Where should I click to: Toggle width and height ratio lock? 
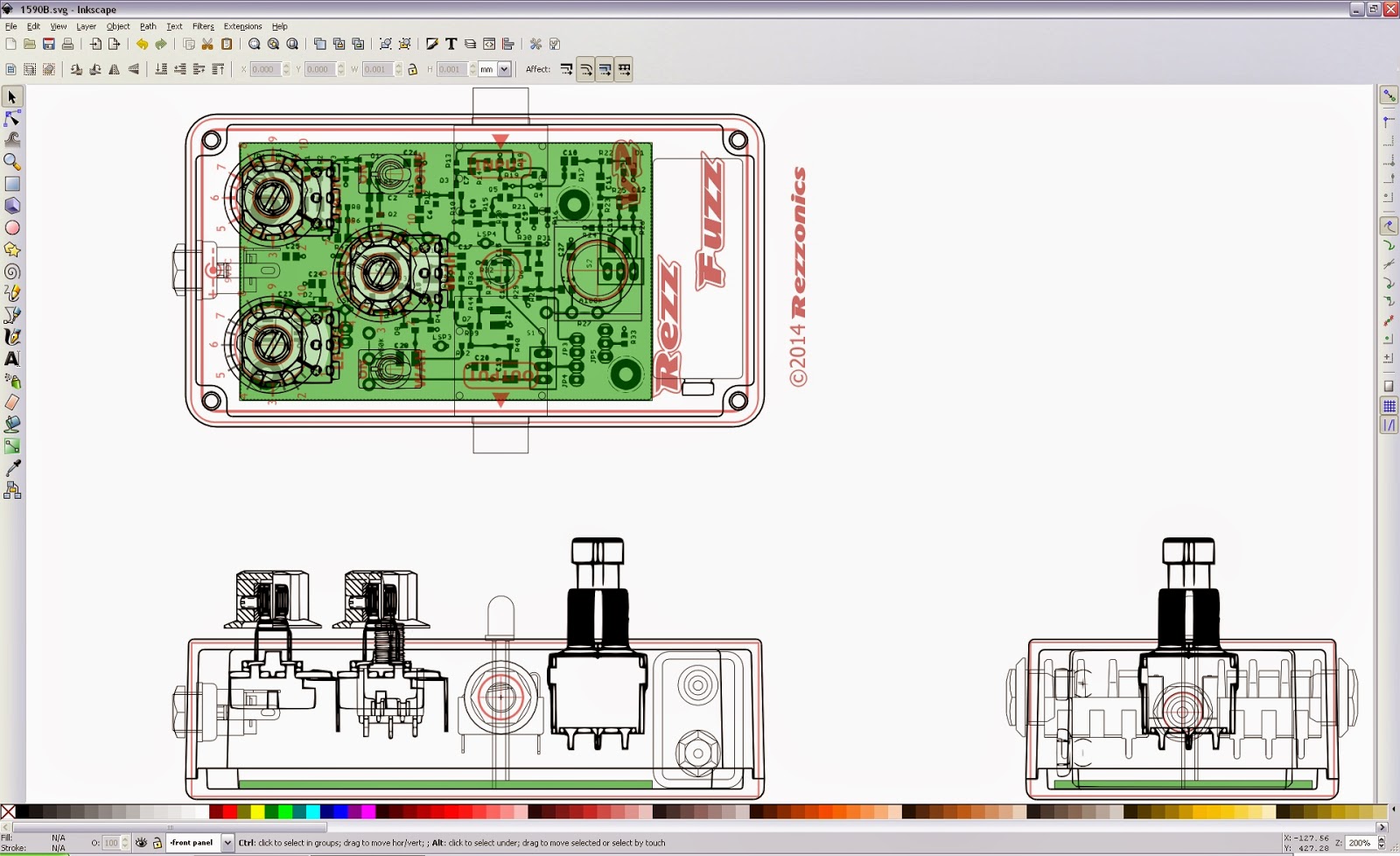[413, 69]
